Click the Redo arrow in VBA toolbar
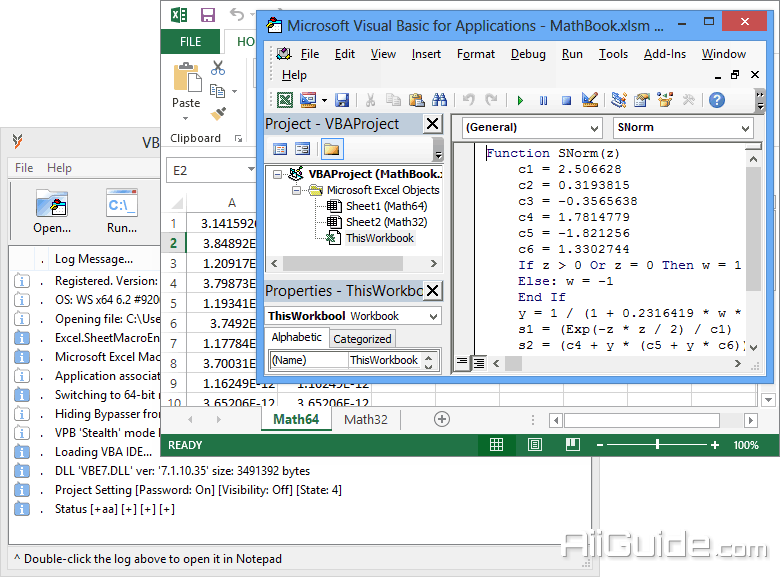This screenshot has height=577, width=780. [491, 100]
